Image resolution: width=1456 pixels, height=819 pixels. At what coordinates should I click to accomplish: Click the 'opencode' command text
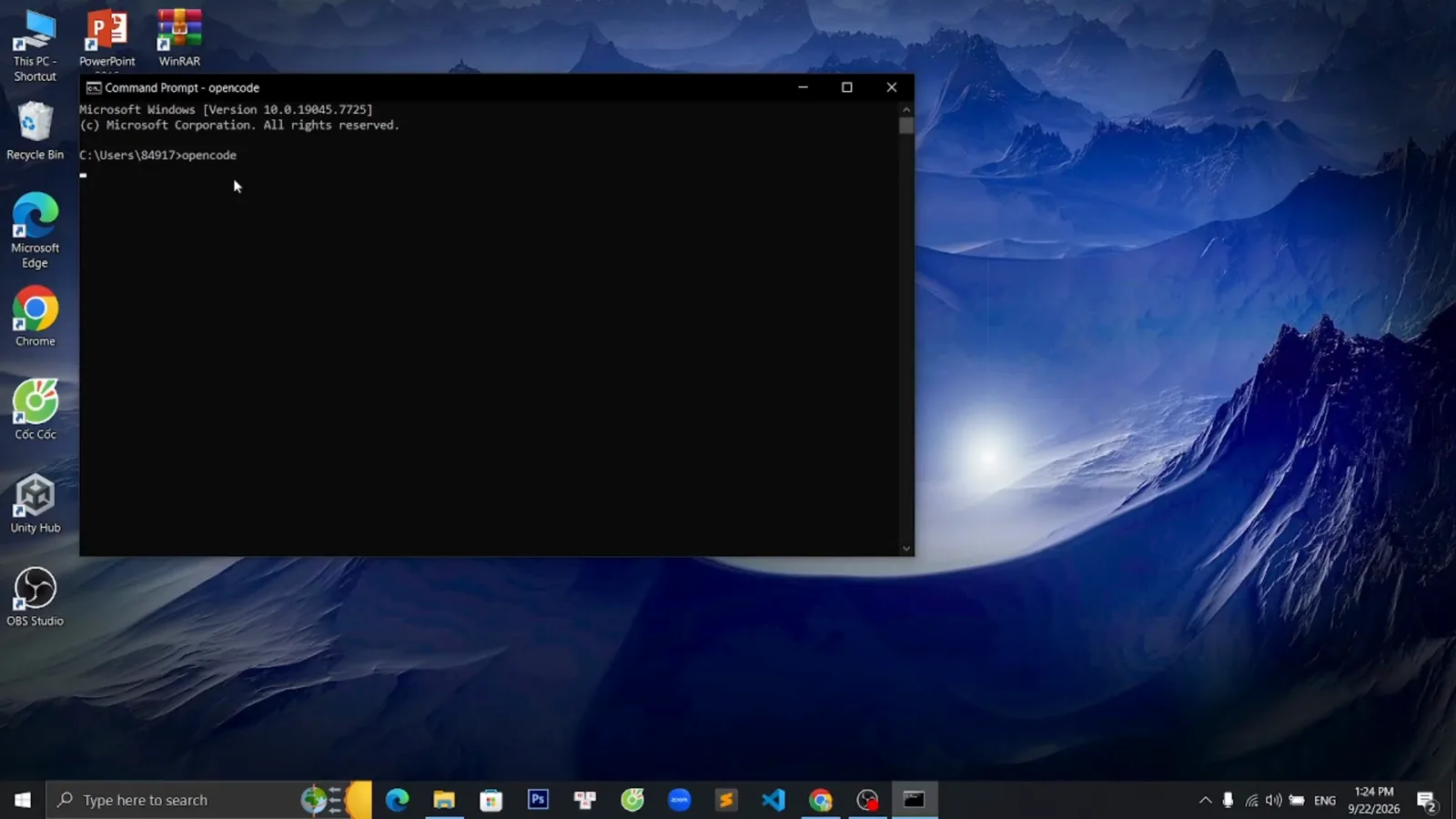(209, 156)
